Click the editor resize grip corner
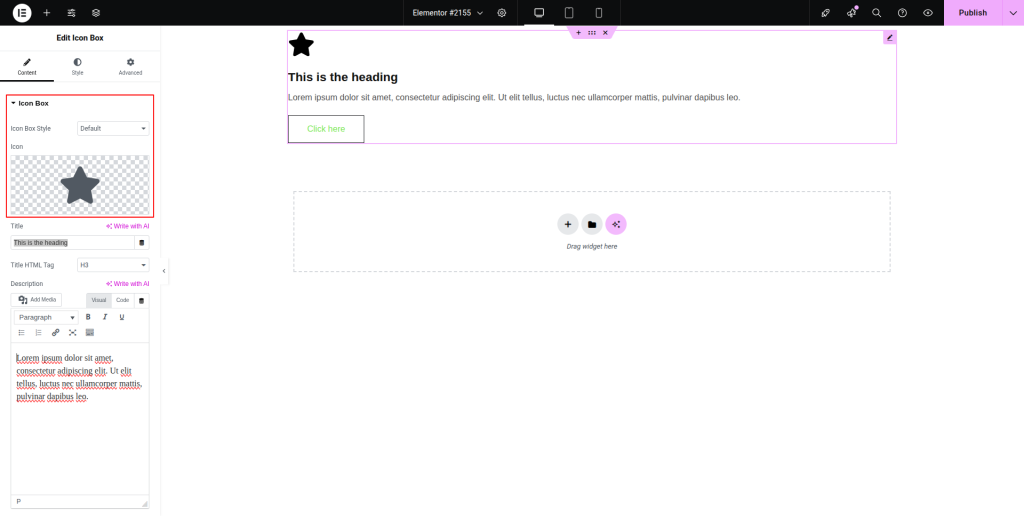The width and height of the screenshot is (1024, 516). click(144, 504)
